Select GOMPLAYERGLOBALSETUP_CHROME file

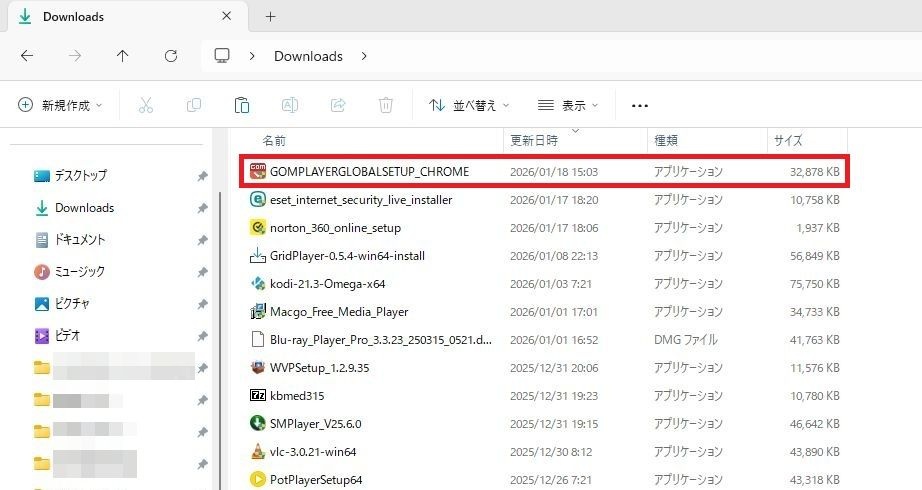(x=369, y=172)
